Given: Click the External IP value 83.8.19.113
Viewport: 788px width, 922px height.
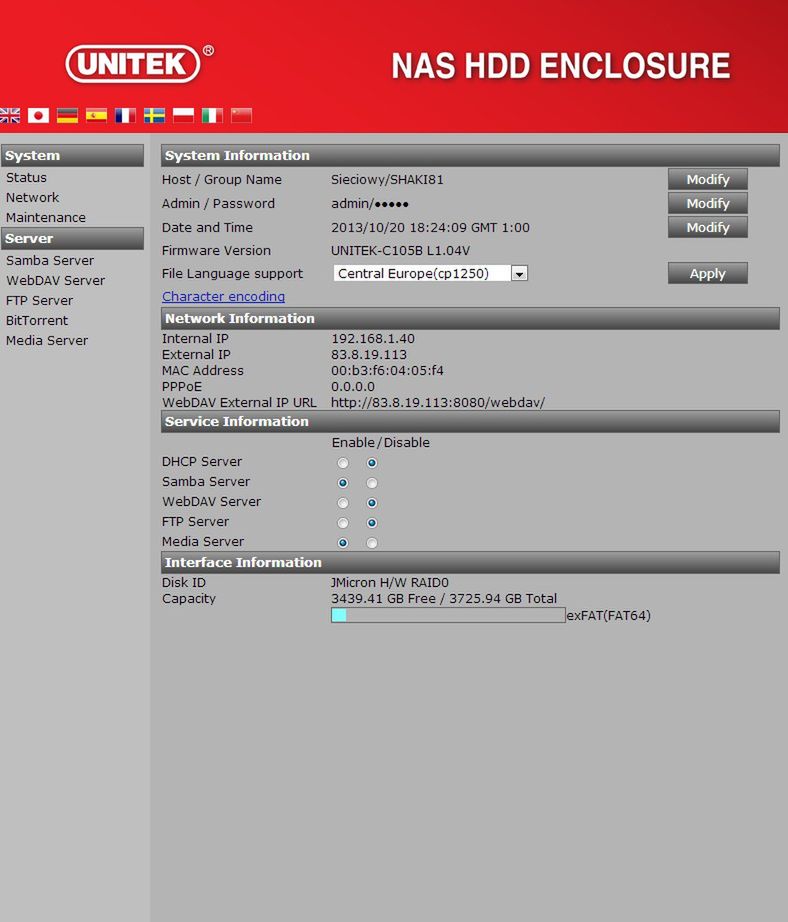Looking at the screenshot, I should pyautogui.click(x=369, y=355).
